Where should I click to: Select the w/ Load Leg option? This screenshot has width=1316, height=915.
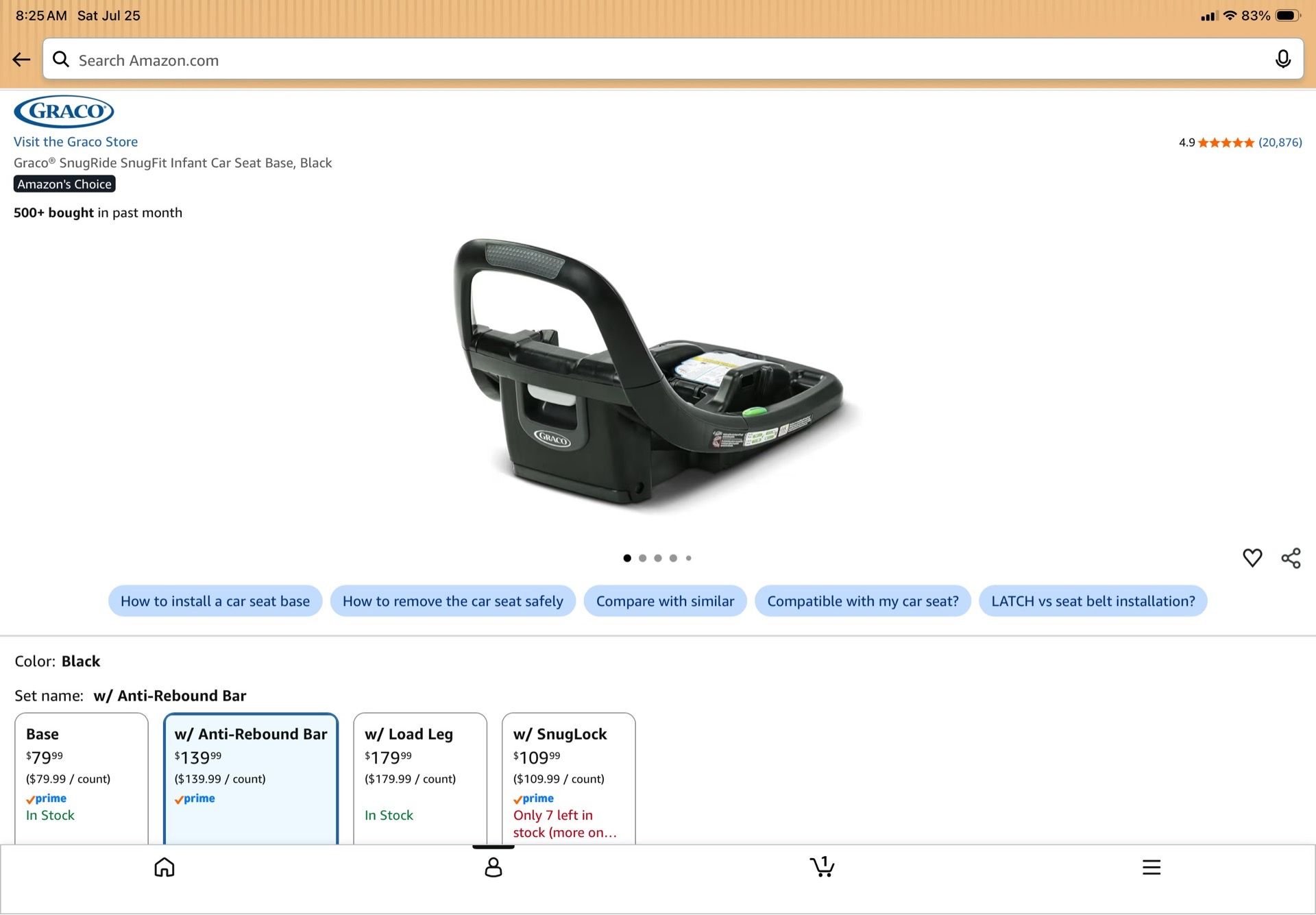click(x=420, y=779)
